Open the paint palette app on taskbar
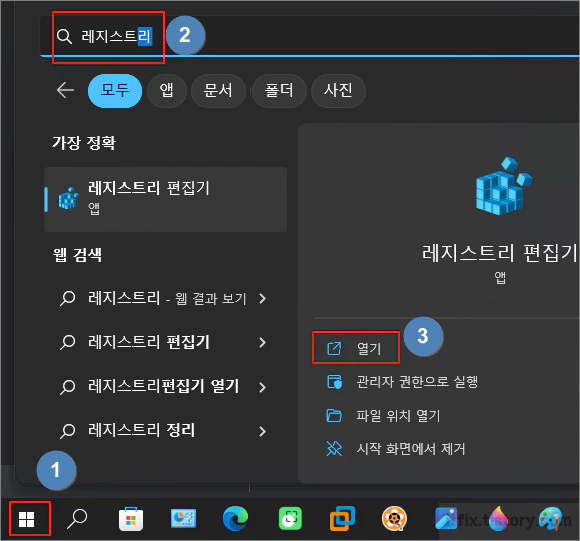580x541 pixels. point(550,518)
